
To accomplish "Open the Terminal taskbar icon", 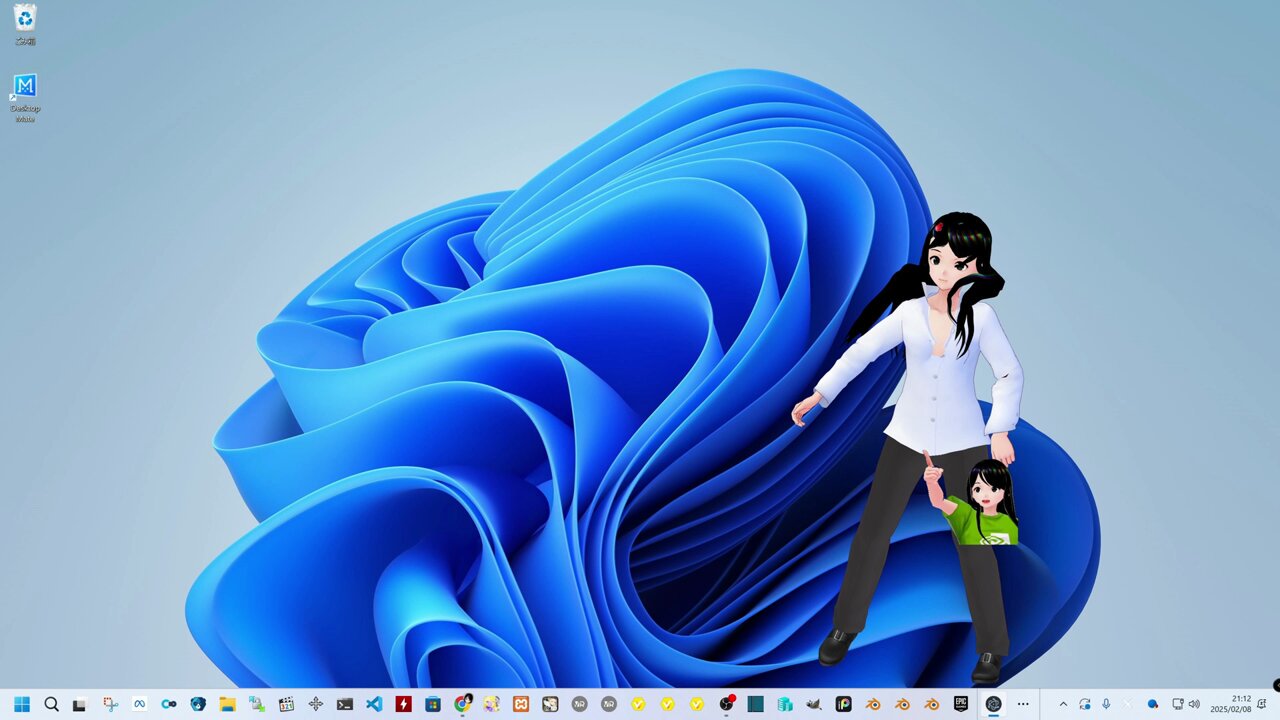I will tap(345, 704).
